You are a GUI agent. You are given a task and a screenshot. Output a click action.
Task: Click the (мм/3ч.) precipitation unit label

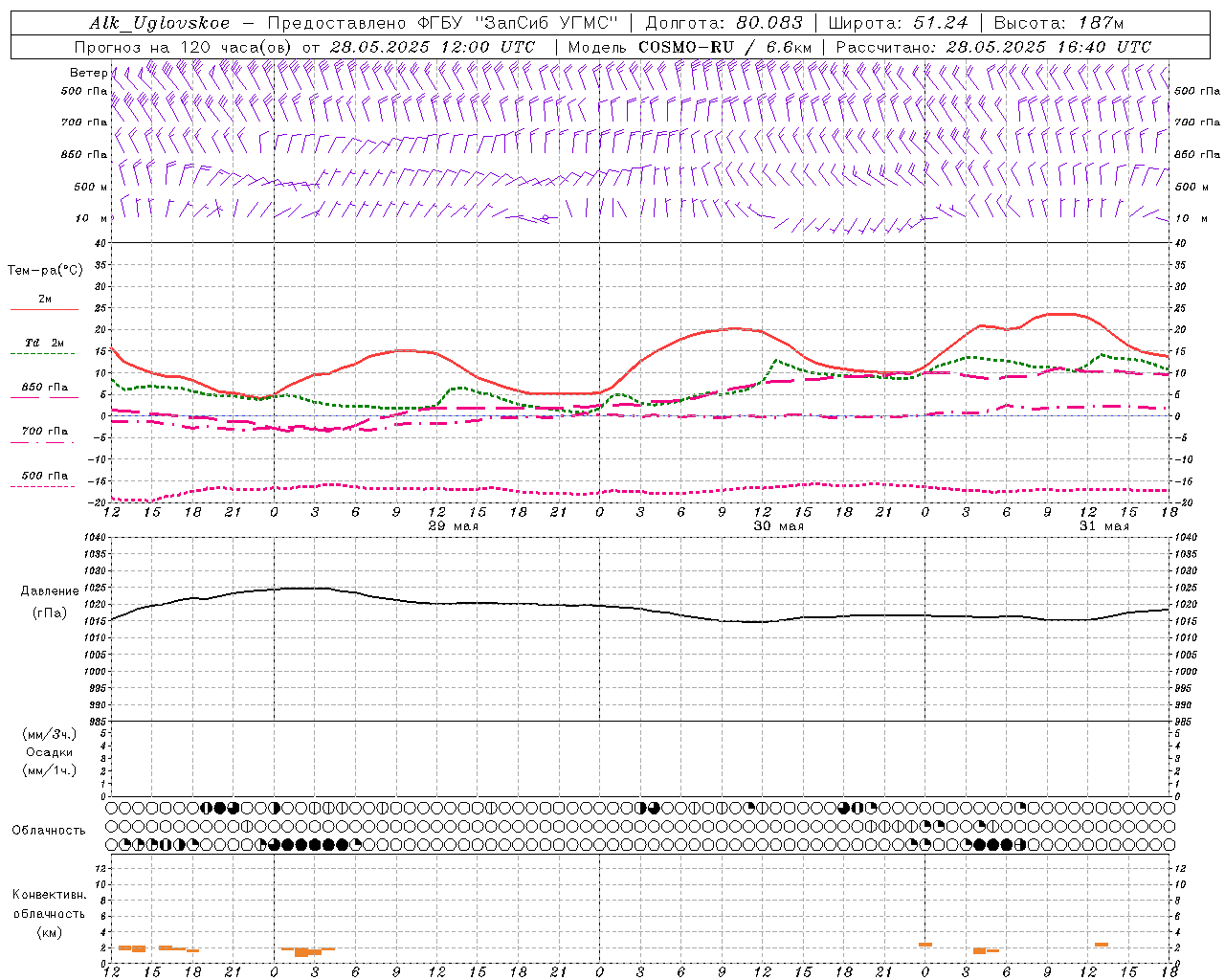click(49, 734)
